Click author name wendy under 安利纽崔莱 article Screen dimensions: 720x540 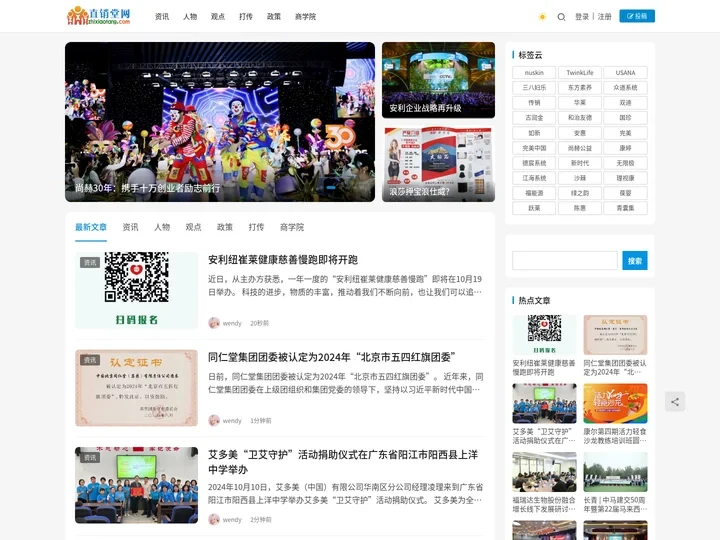(232, 323)
